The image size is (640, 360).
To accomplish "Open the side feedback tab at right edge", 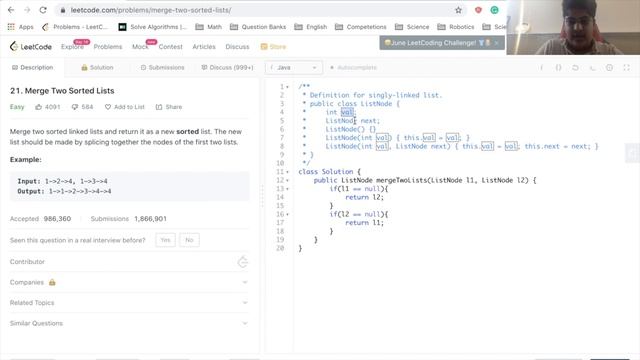I will 633,153.
